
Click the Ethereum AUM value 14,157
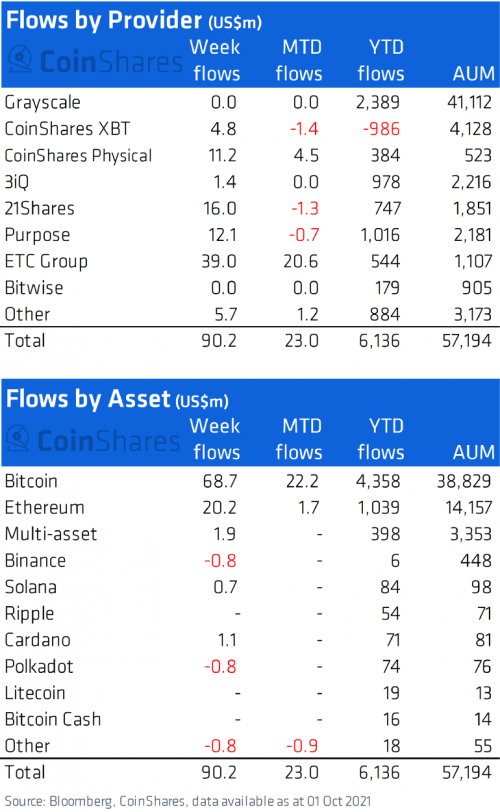[x=469, y=508]
